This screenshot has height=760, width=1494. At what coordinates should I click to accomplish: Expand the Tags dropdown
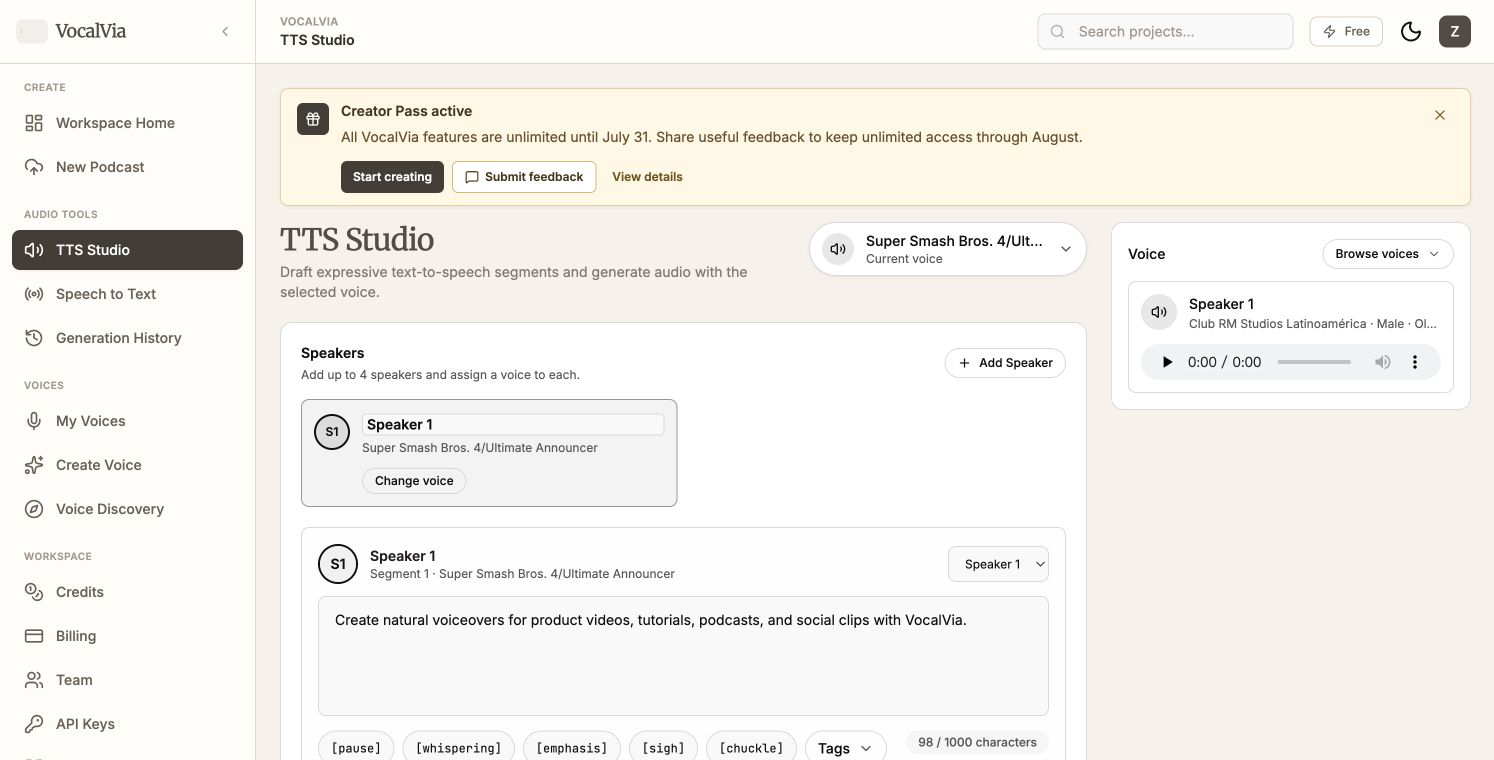tap(845, 748)
